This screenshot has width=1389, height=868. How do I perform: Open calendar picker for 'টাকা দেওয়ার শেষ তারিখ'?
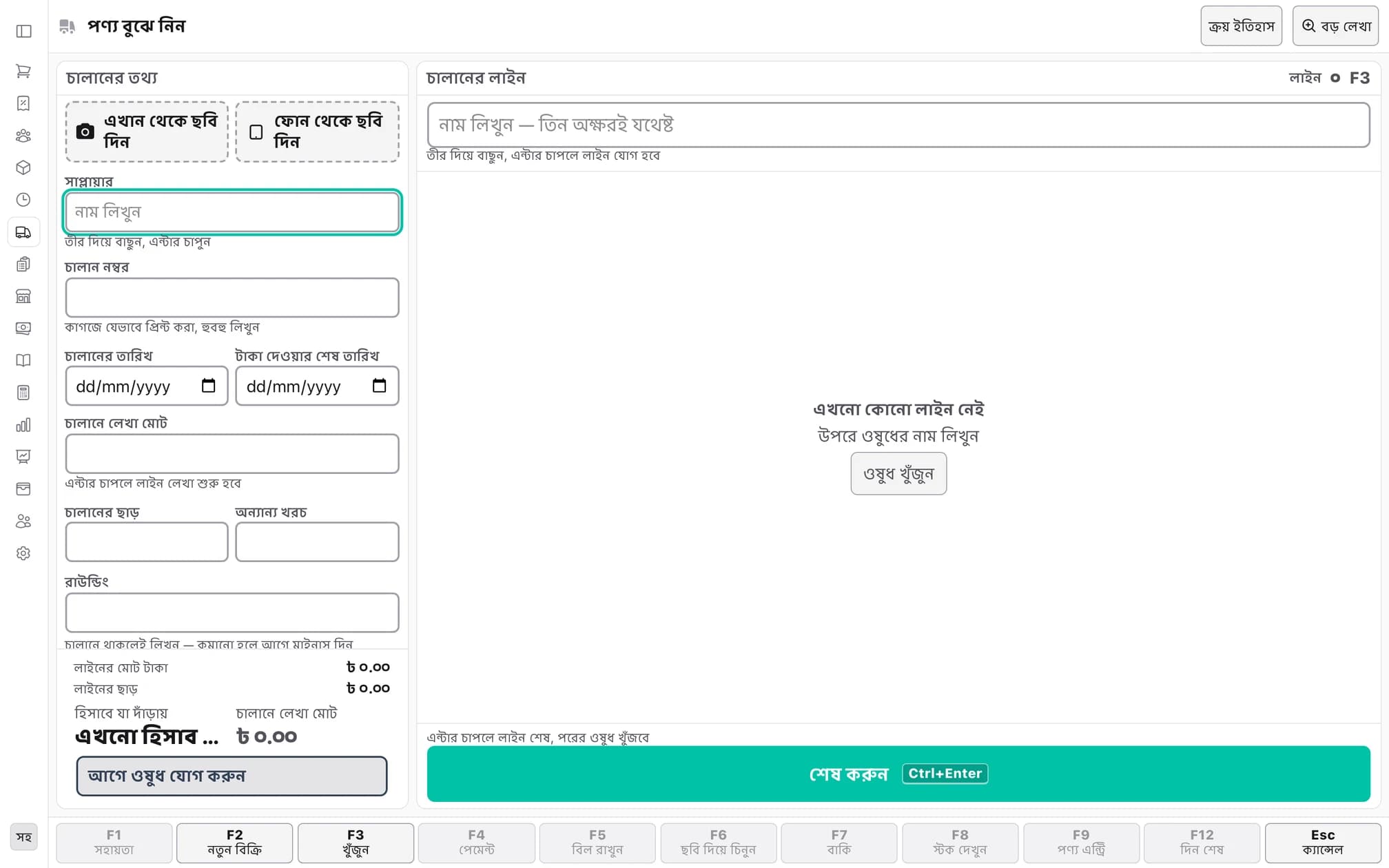[379, 386]
